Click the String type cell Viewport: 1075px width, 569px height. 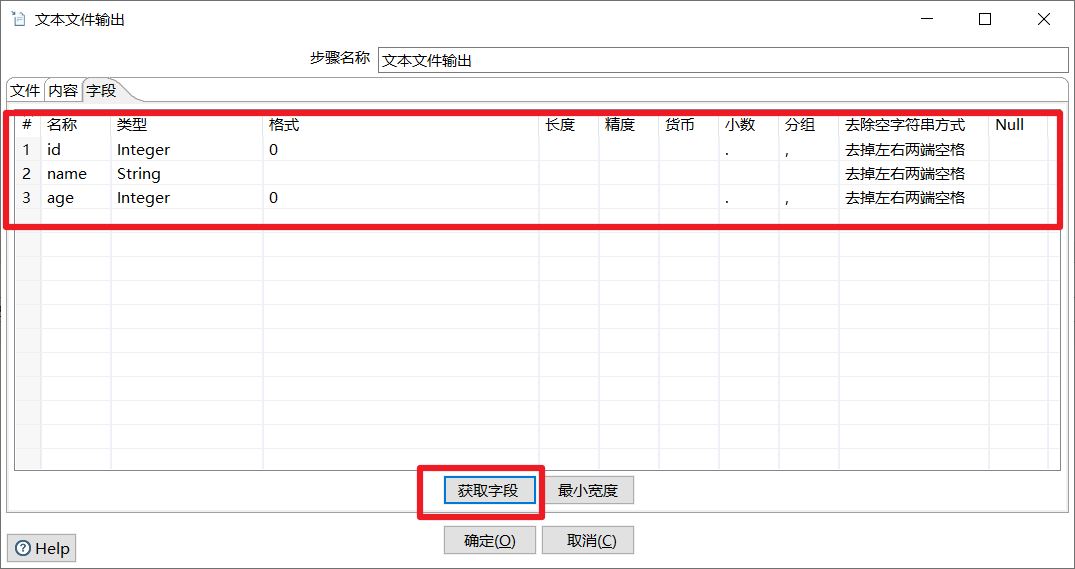(x=187, y=173)
